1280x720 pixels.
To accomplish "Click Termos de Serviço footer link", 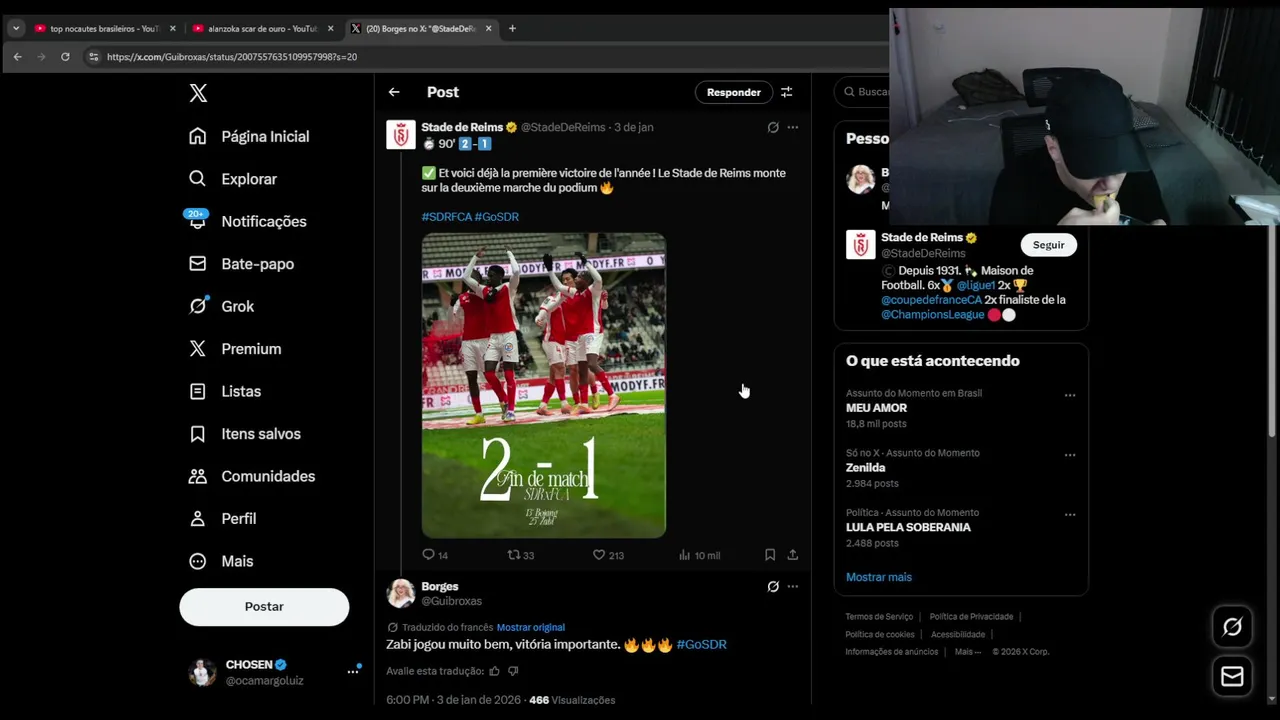I will click(879, 617).
